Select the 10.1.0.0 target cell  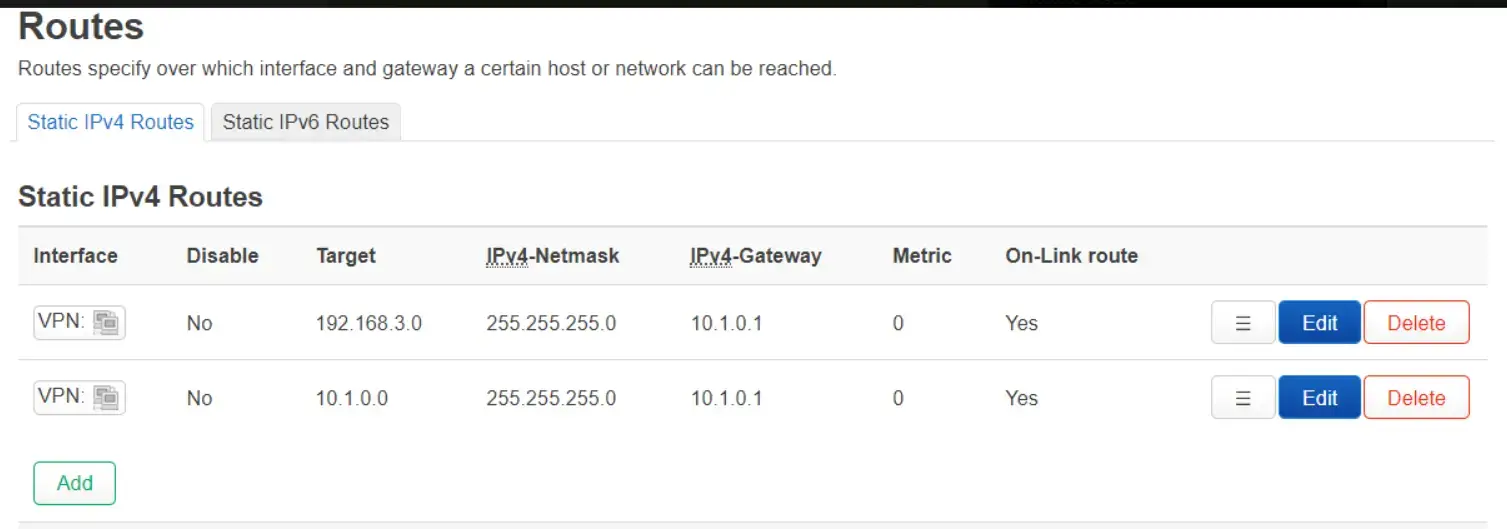(x=352, y=398)
